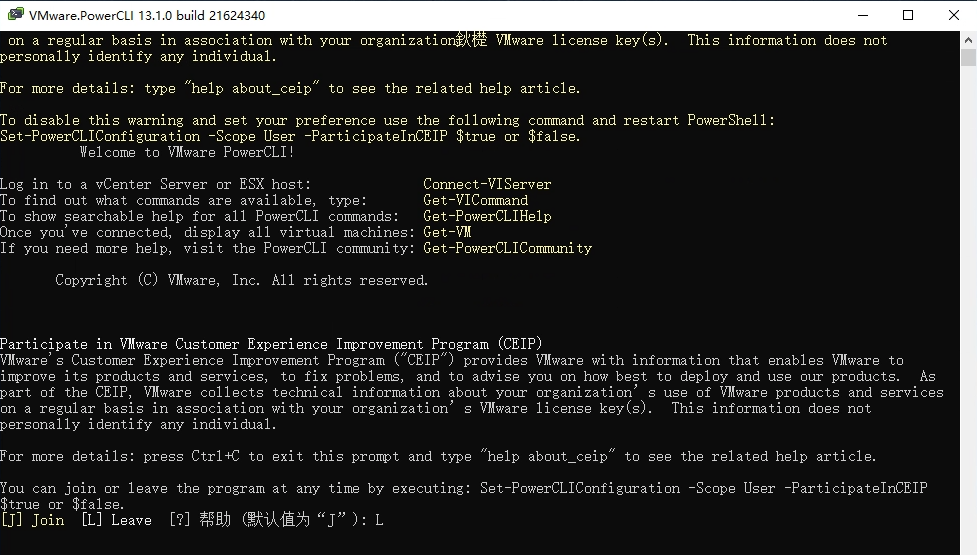Click the [?] 帮助 help option
This screenshot has width=977, height=555.
[x=195, y=520]
